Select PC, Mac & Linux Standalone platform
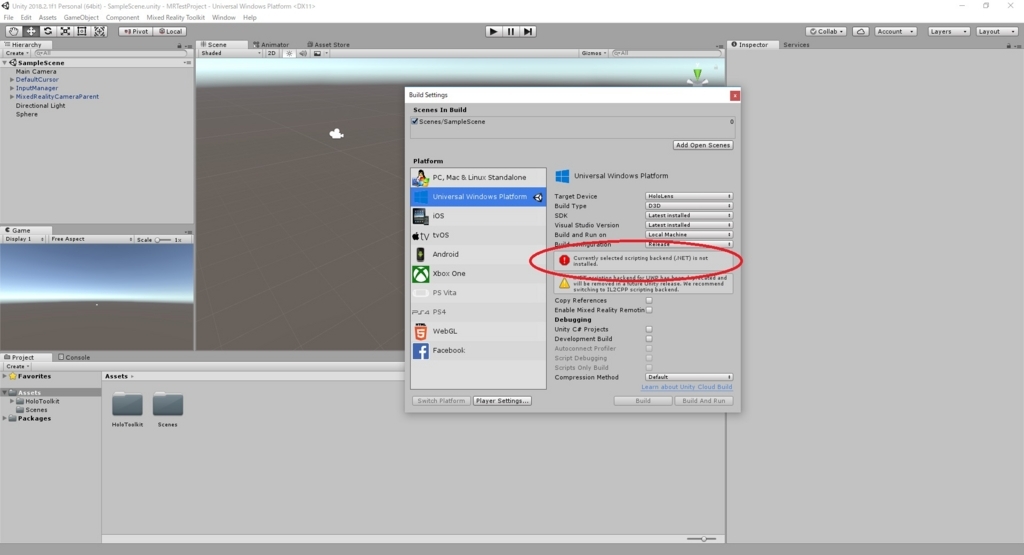1024x555 pixels. point(478,178)
